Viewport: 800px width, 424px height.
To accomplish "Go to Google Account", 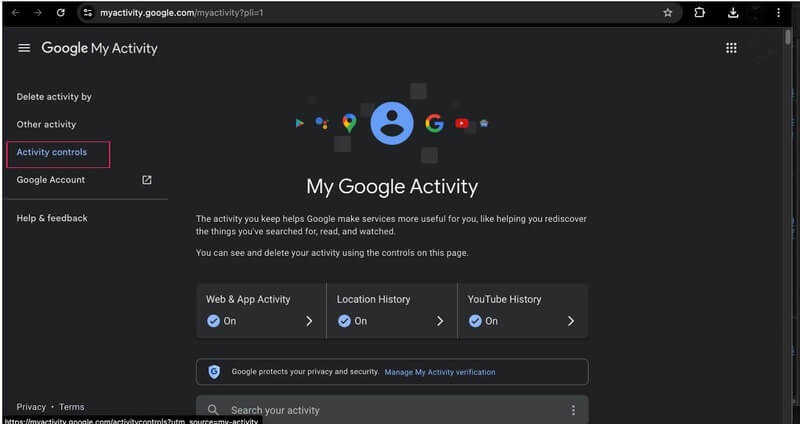I will (x=51, y=180).
